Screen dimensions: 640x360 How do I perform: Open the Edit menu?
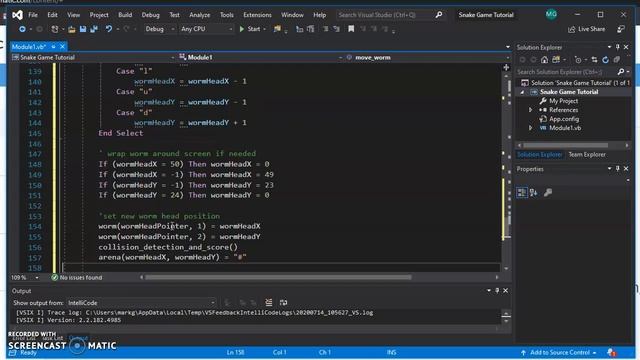pos(52,15)
